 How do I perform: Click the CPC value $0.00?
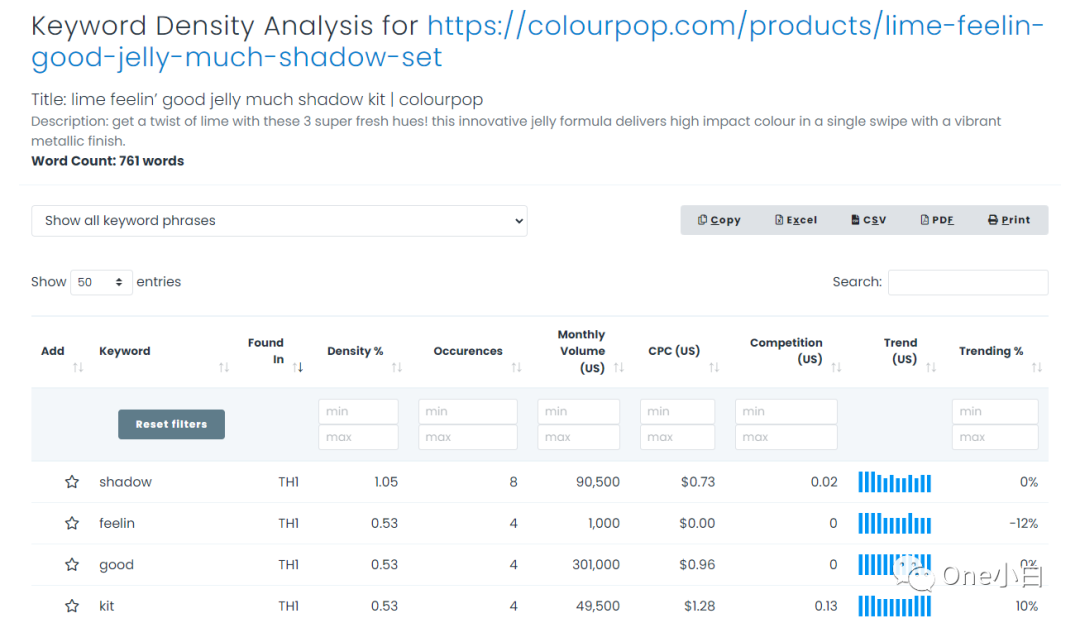[697, 523]
